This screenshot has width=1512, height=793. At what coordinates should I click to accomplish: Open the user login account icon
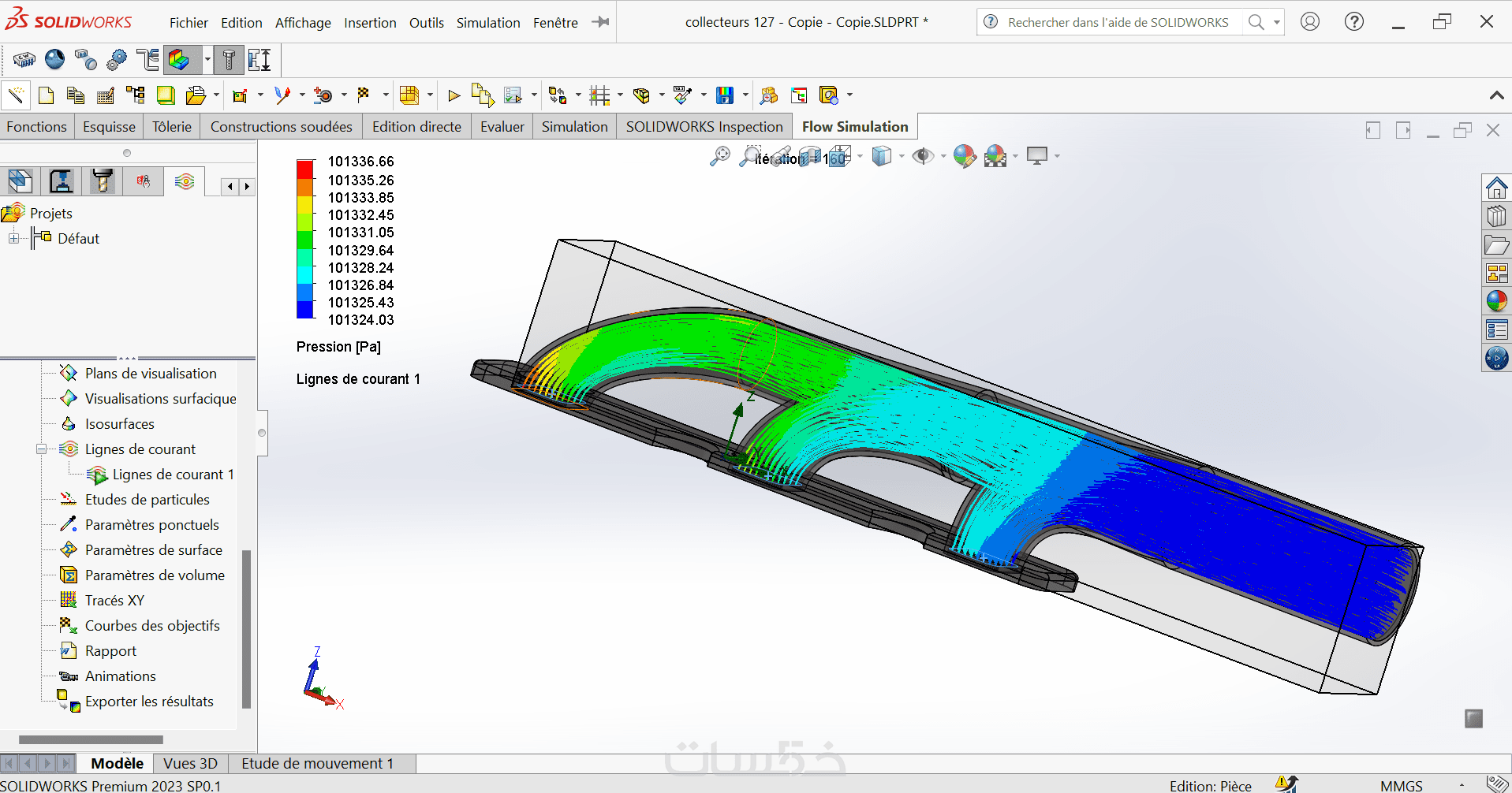tap(1310, 22)
